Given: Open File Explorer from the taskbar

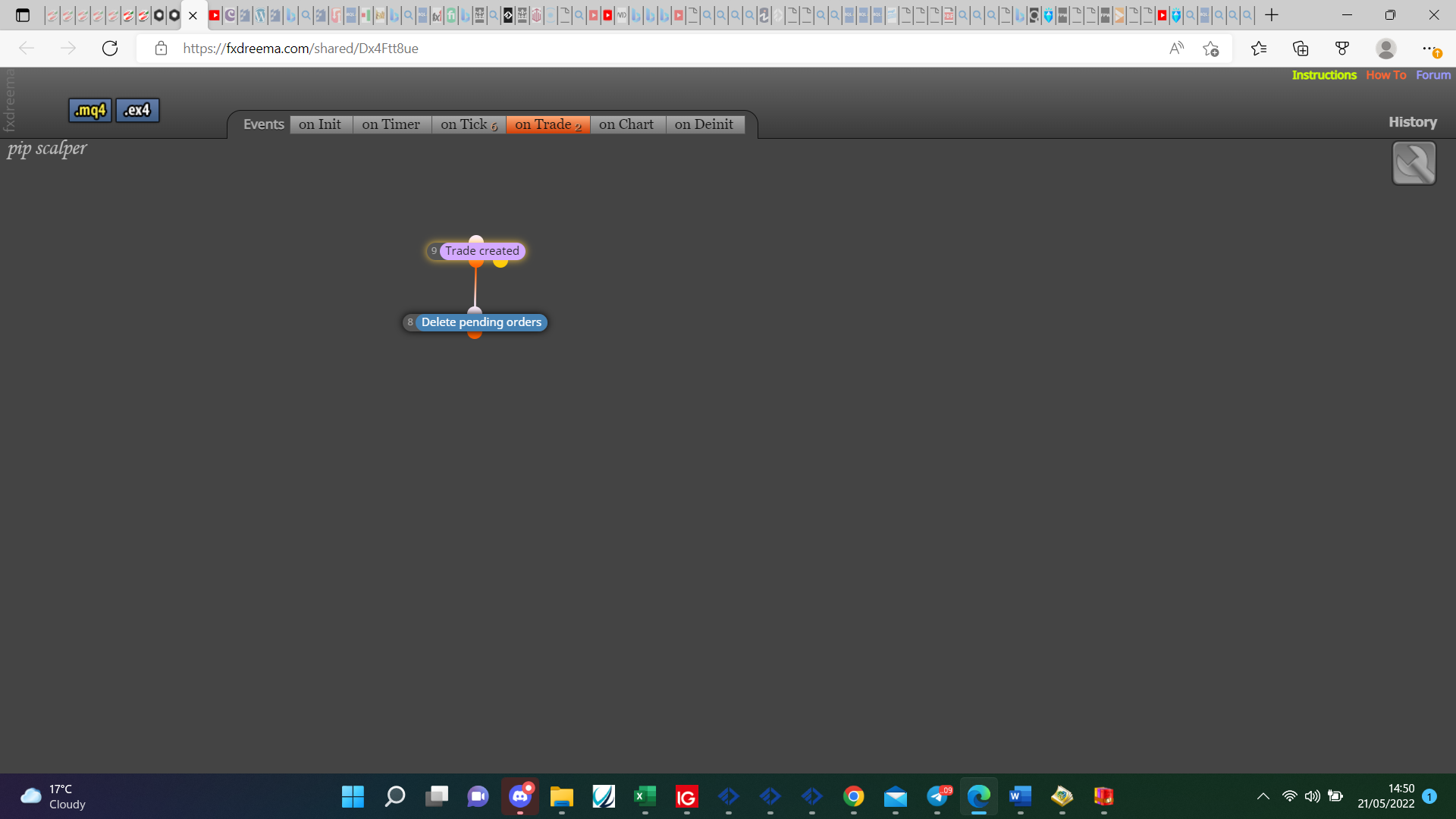Looking at the screenshot, I should (562, 796).
